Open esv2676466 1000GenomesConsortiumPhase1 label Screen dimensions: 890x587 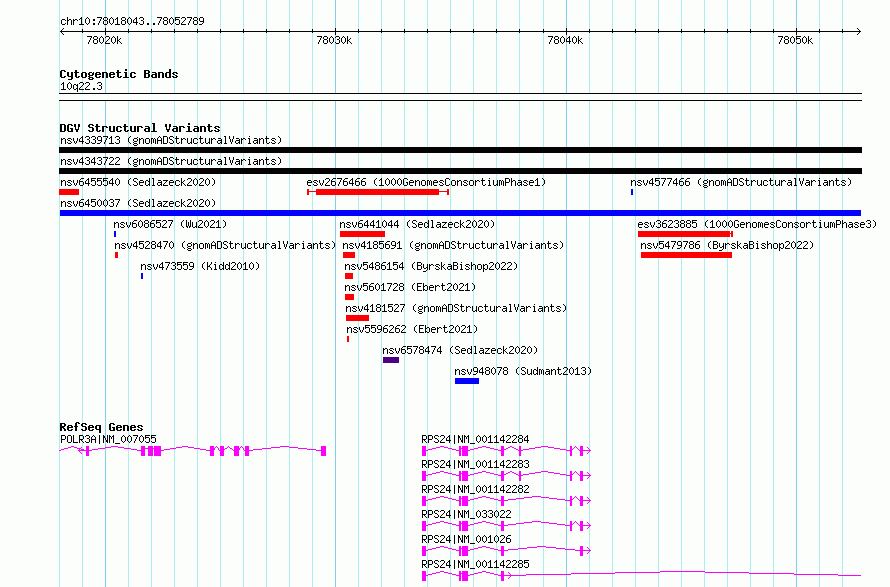(426, 182)
